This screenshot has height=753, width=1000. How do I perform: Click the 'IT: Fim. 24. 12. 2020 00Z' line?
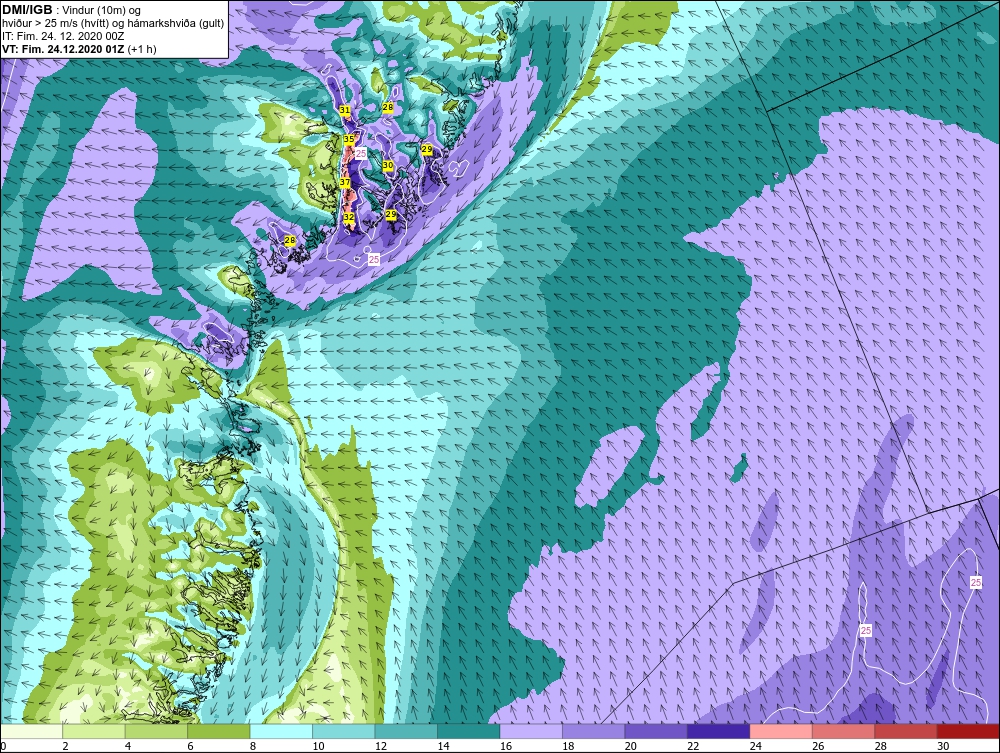click(x=61, y=36)
